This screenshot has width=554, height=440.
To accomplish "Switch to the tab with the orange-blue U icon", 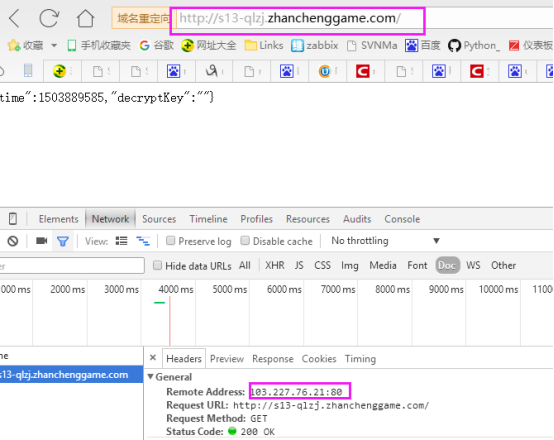I will point(328,71).
